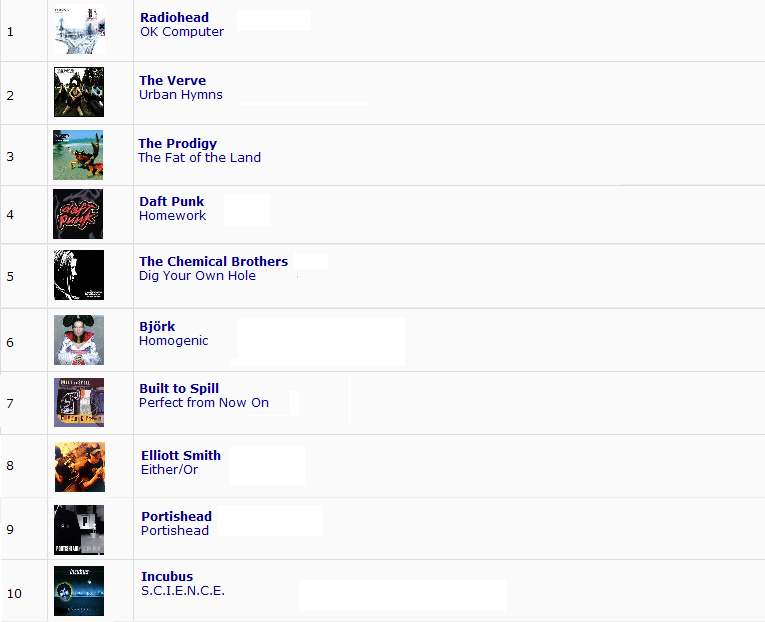Select rank number 2 in The Verve row
Viewport: 765px width, 622px height.
10,96
